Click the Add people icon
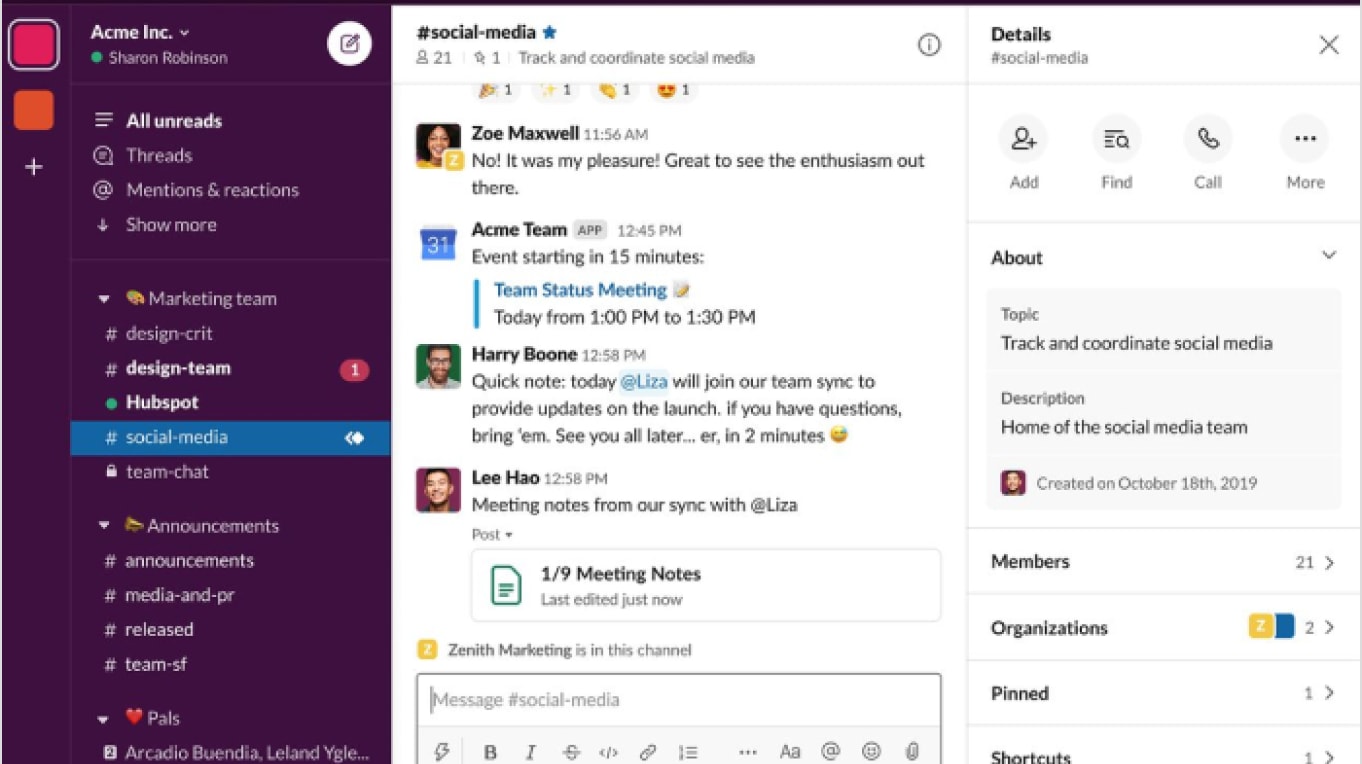This screenshot has width=1362, height=764. pos(1023,140)
